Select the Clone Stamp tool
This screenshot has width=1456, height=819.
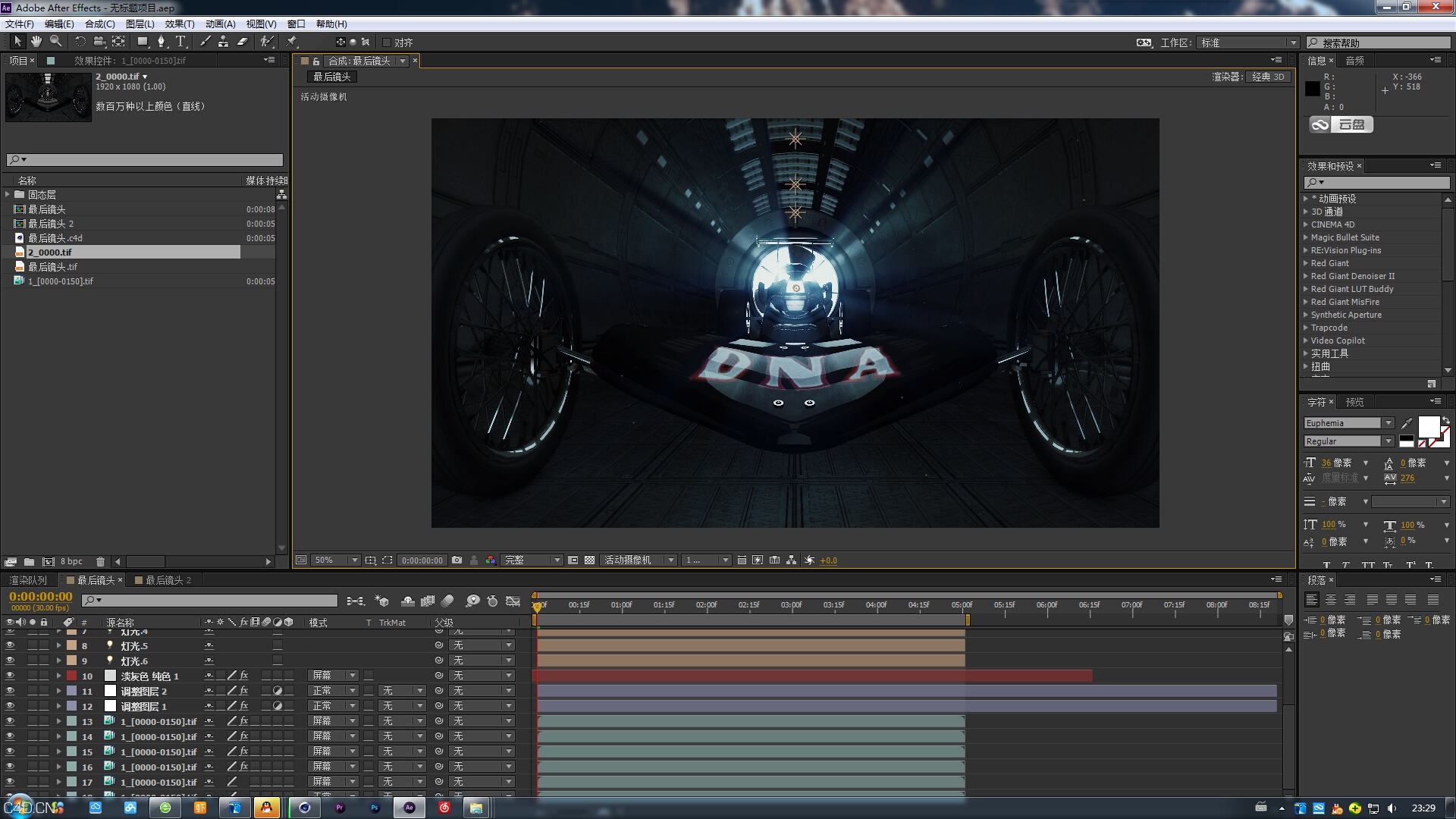[x=223, y=42]
